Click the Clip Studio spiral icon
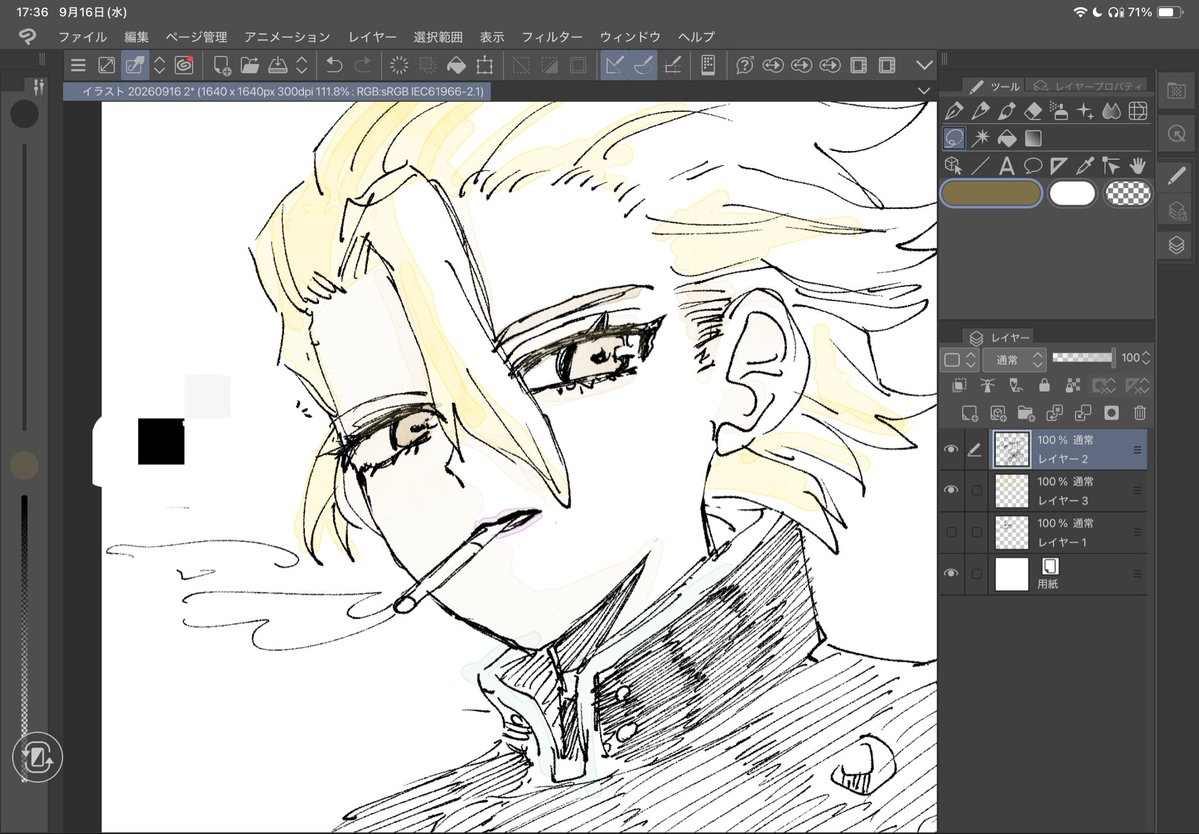Screen dimensions: 1199x834 point(184,65)
